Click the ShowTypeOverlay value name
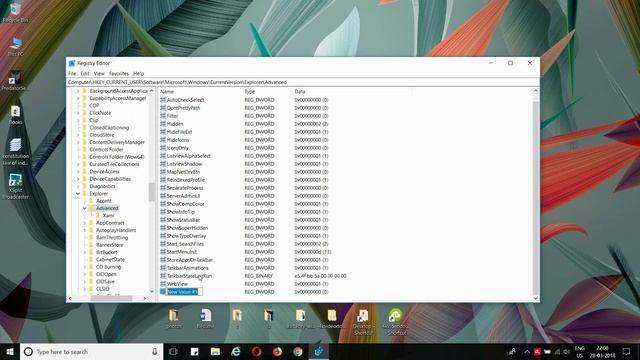 (186, 236)
